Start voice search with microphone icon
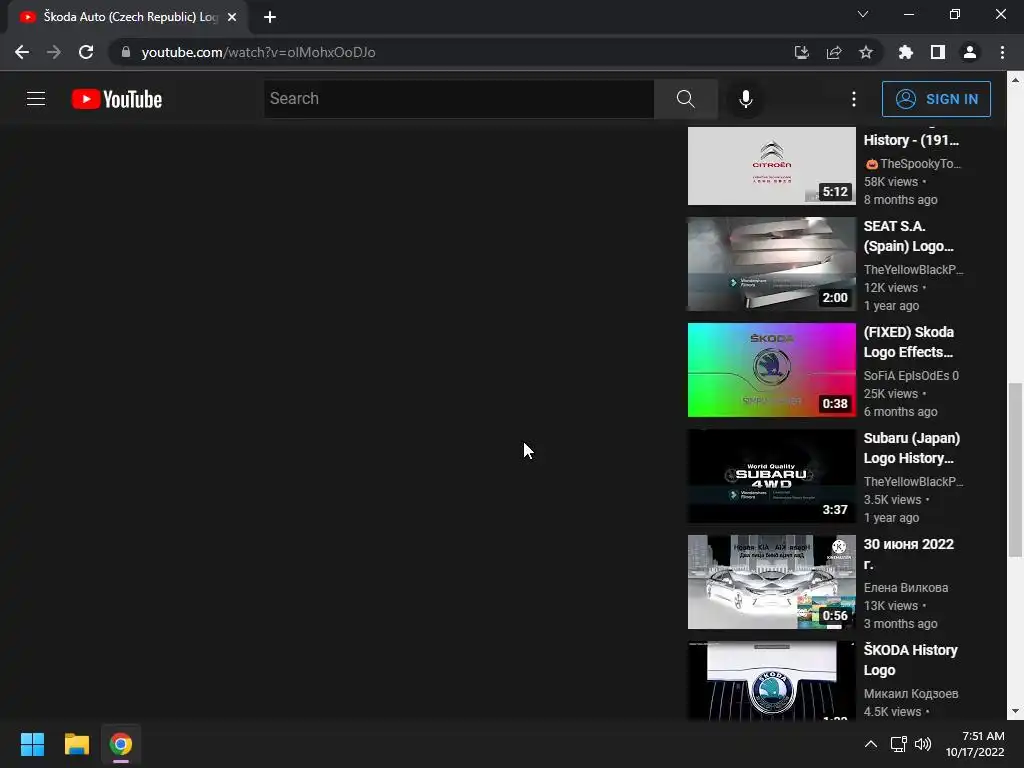 (x=745, y=99)
